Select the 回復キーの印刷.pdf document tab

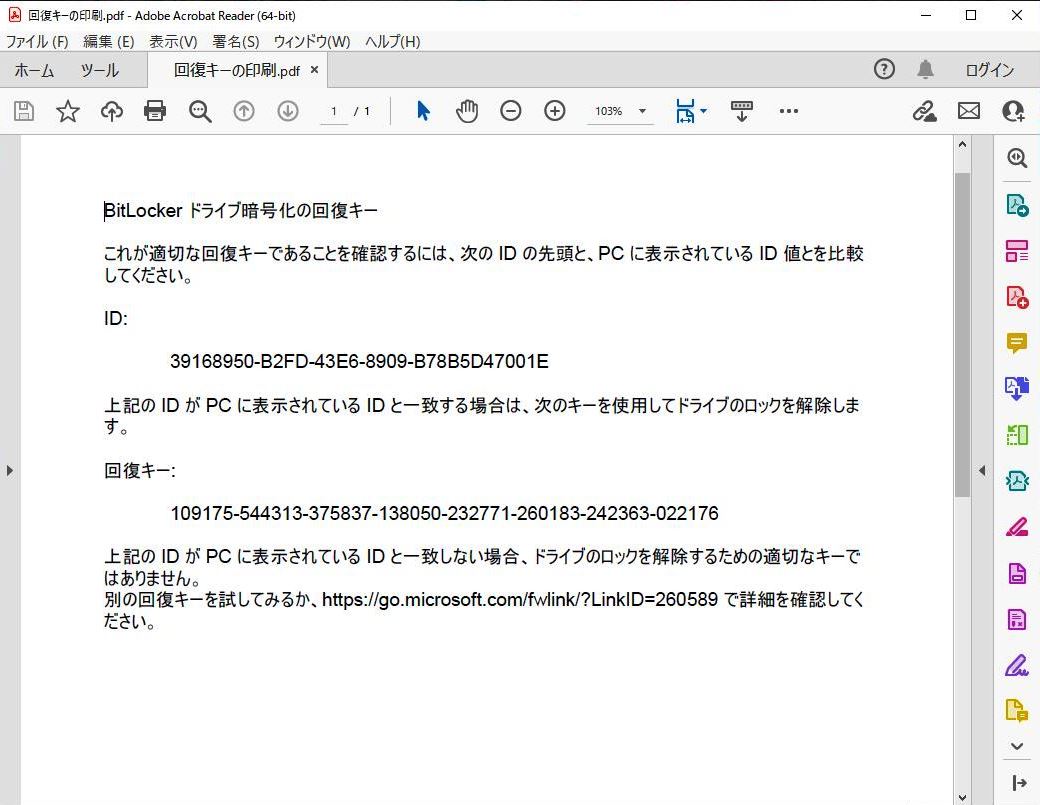point(236,70)
